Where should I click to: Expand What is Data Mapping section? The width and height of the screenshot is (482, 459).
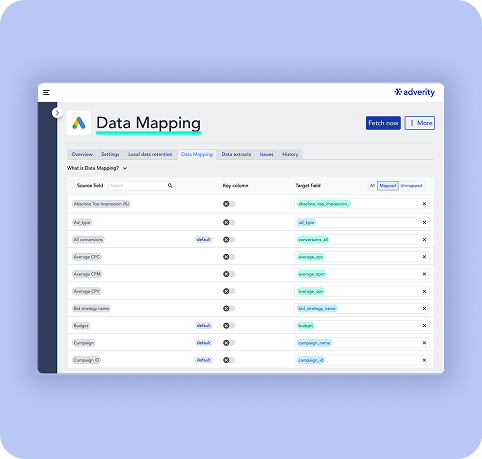tap(97, 168)
